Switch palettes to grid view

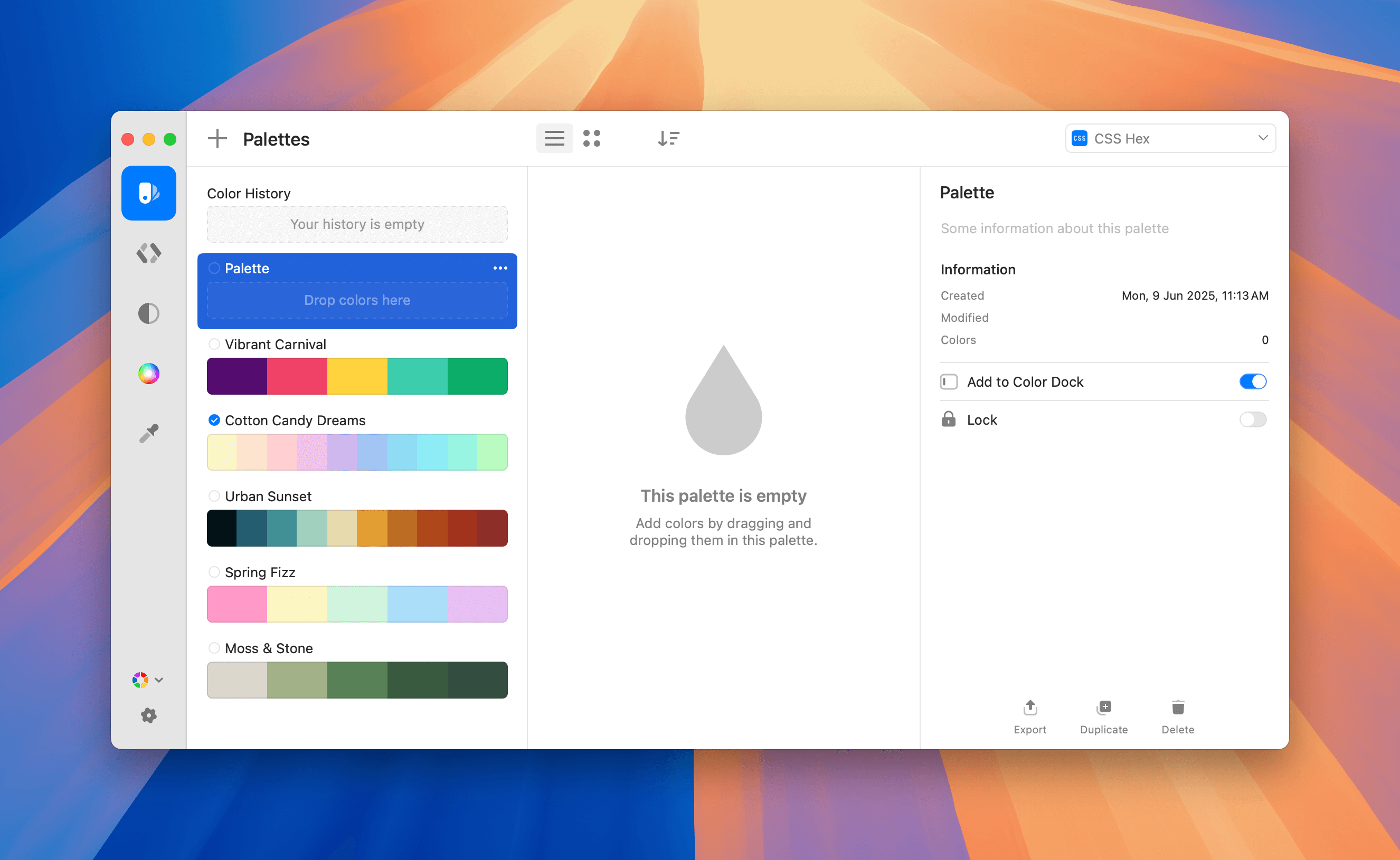pyautogui.click(x=592, y=138)
